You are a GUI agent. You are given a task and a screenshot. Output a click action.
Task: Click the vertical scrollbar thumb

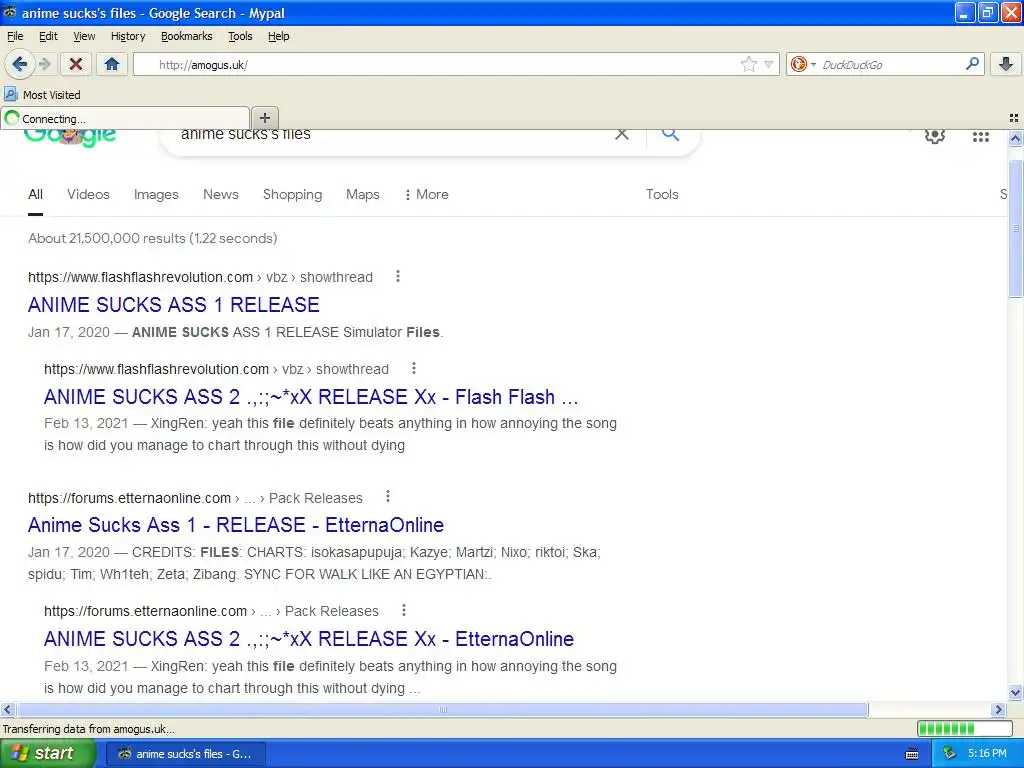1015,227
